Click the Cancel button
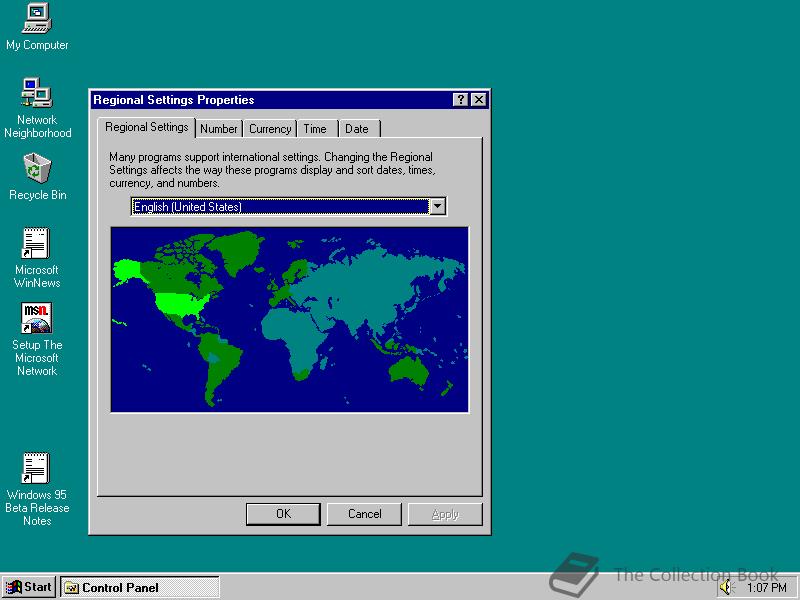The height and width of the screenshot is (600, 800). pyautogui.click(x=364, y=514)
